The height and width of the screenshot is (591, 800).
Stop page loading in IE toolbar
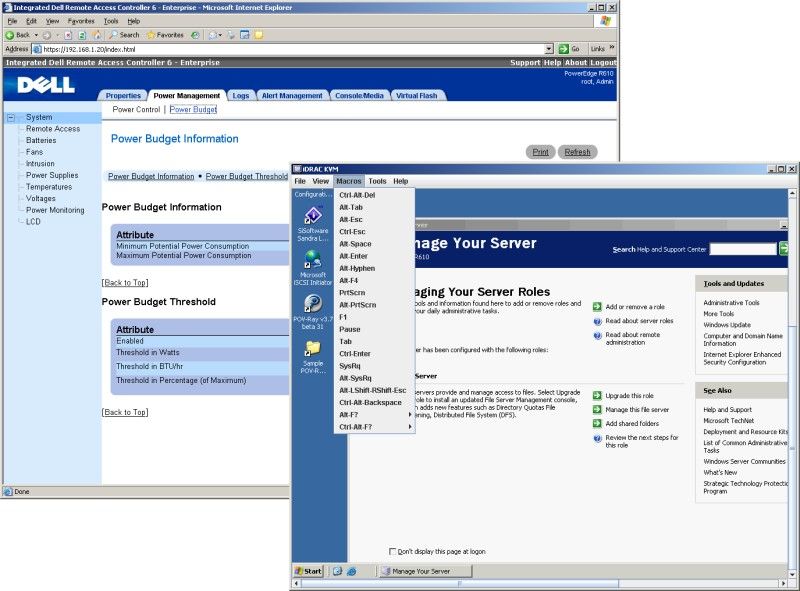(x=68, y=35)
